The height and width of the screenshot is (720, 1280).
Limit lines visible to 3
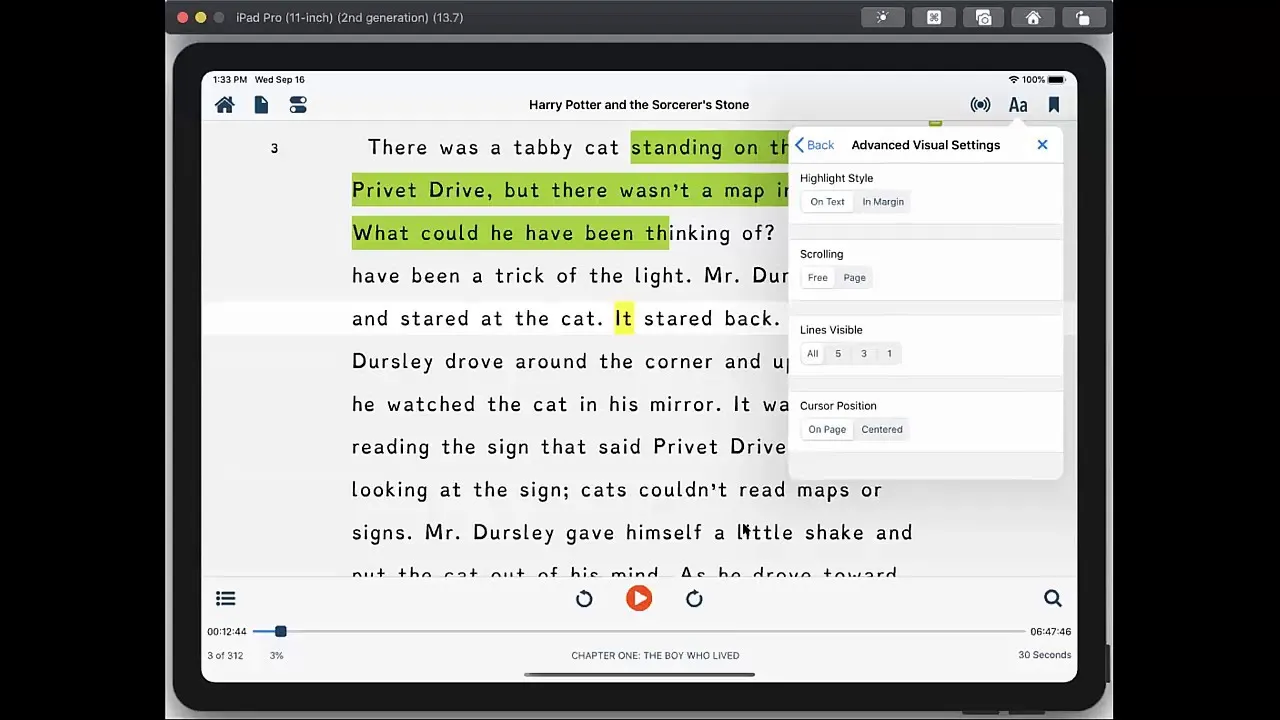click(864, 354)
